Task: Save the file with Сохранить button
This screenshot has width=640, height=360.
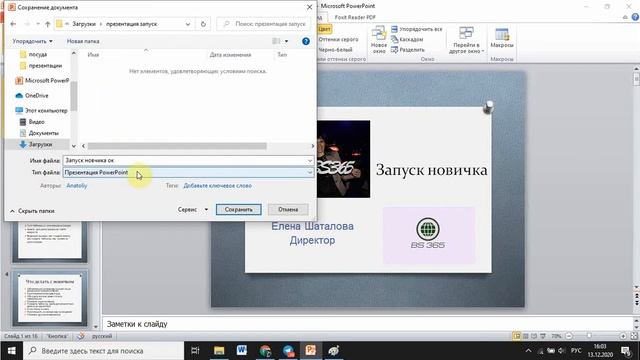Action: coord(238,209)
